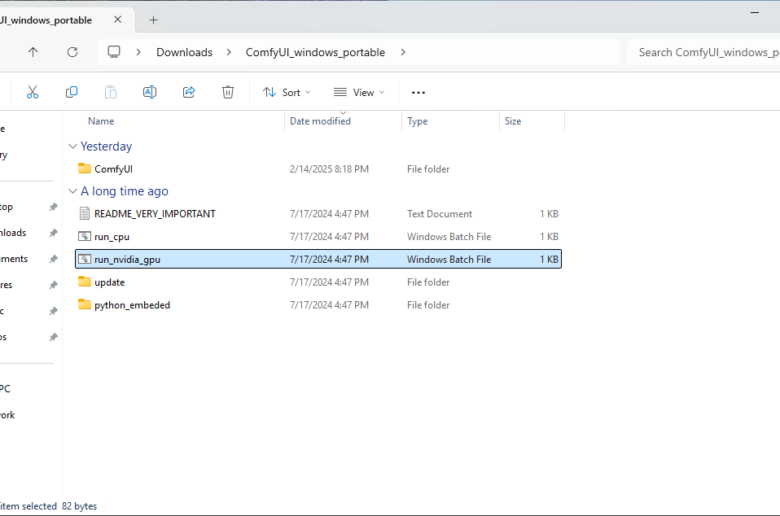Select the README_VERY_IMPORTANT document icon
Viewport: 780px width, 516px height.
pyautogui.click(x=85, y=213)
